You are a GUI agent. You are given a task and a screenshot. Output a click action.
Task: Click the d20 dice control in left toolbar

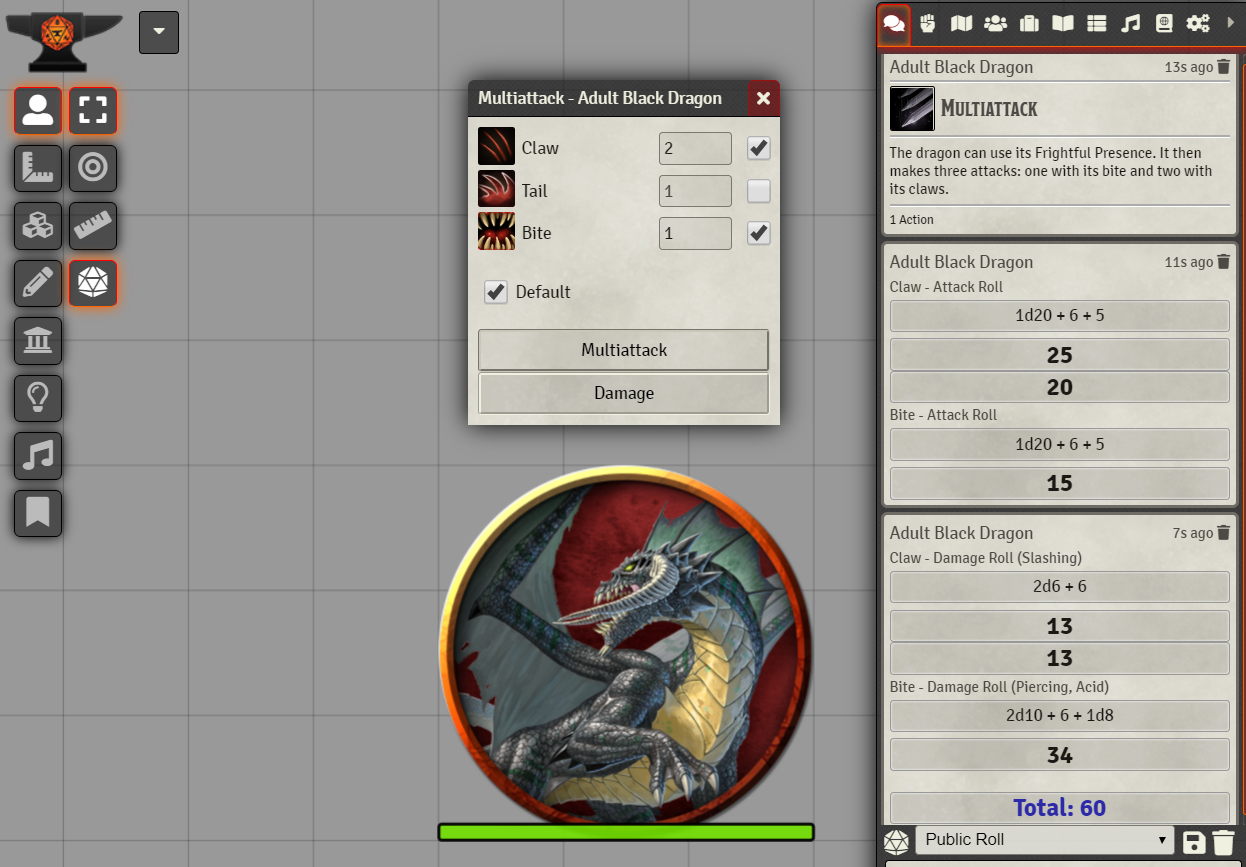(93, 283)
